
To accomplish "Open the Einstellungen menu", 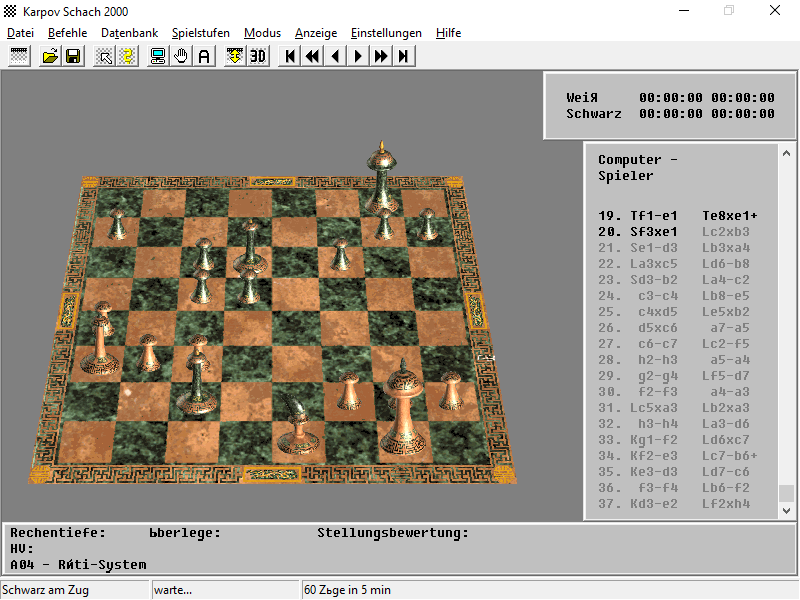I will click(x=386, y=33).
